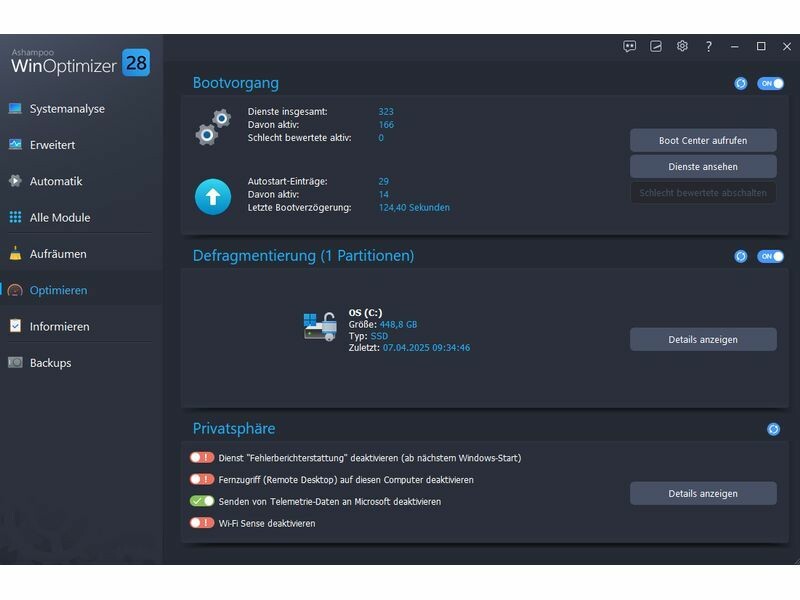Toggle the Fehlerberichterstattung service option
Screen dimensions: 800x600
[202, 458]
